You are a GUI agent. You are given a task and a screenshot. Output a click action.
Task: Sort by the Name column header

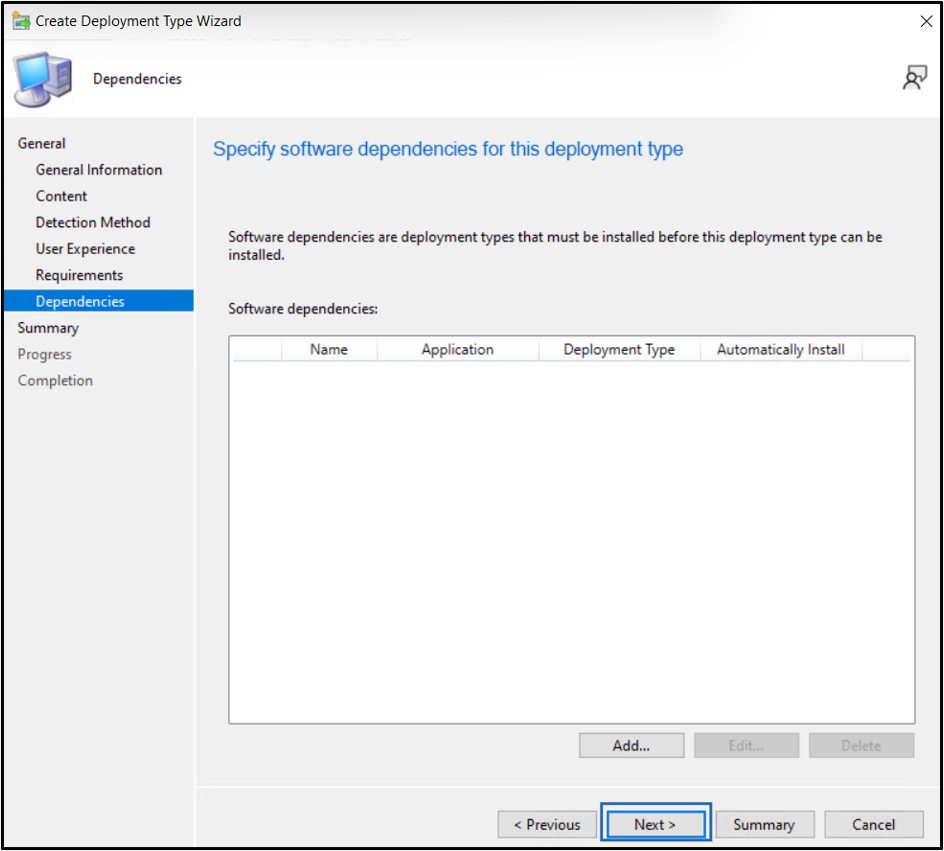click(329, 350)
